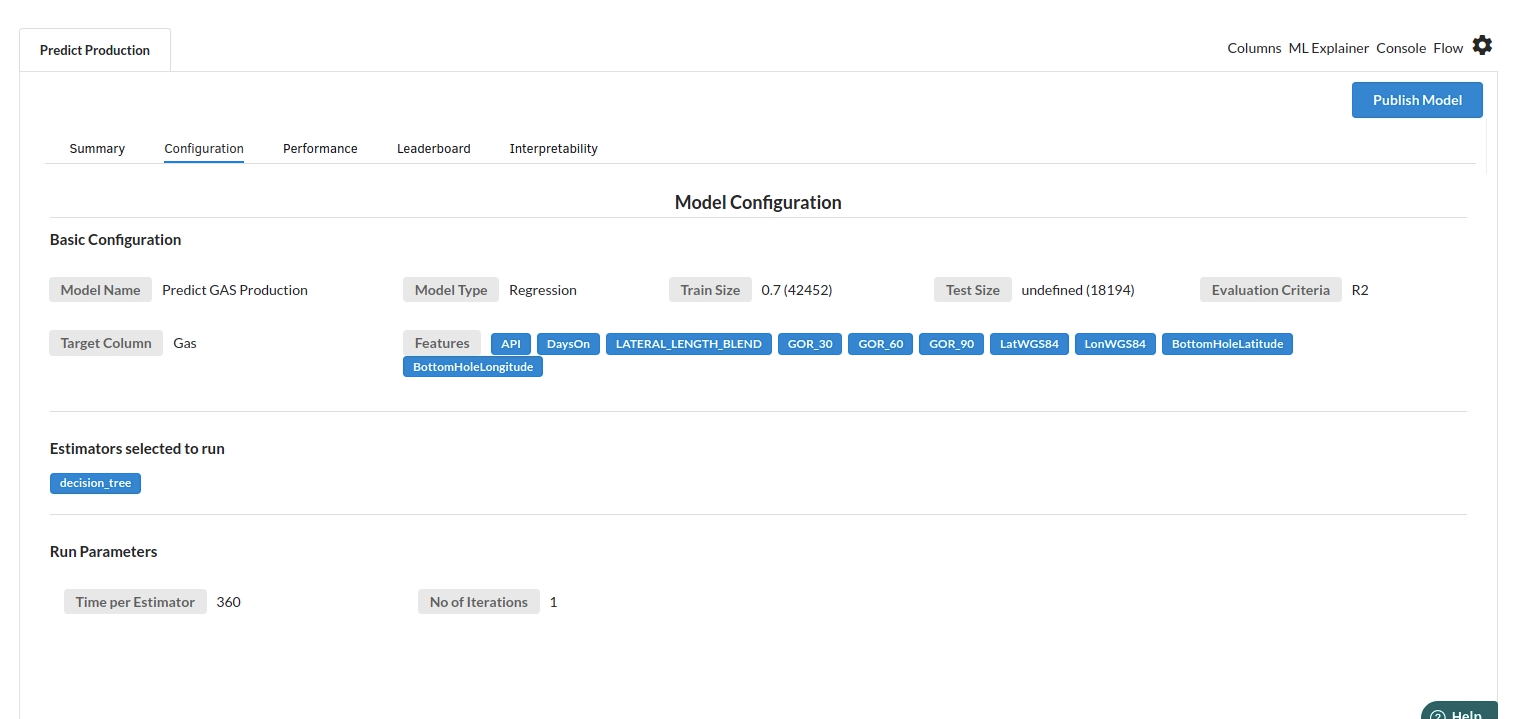Click the GOR_60 feature tag

(880, 344)
